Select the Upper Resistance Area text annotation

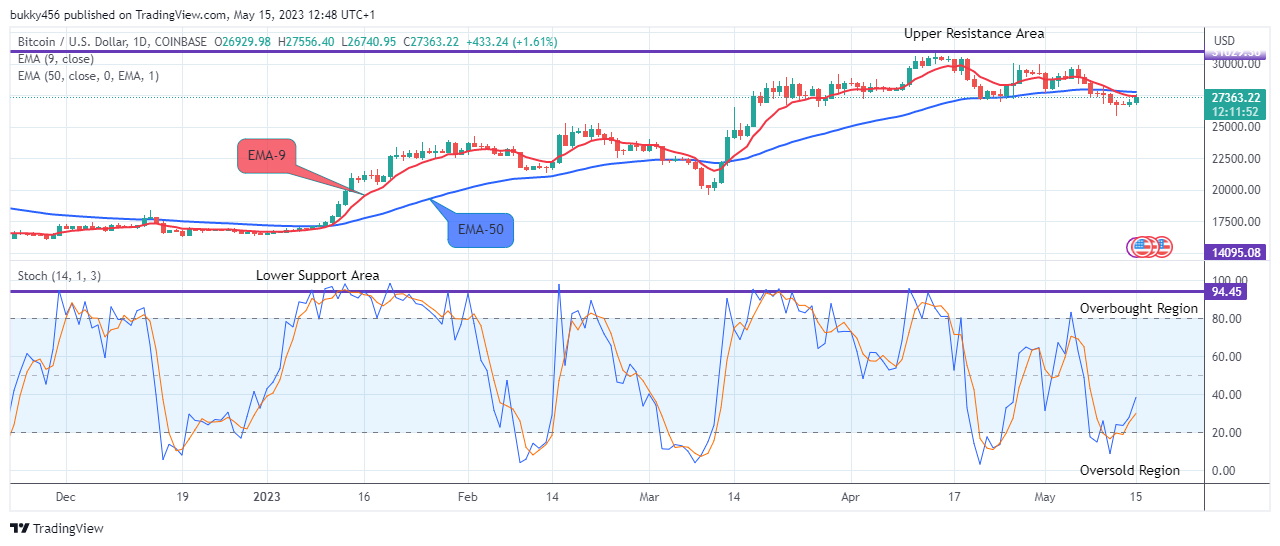[x=974, y=33]
